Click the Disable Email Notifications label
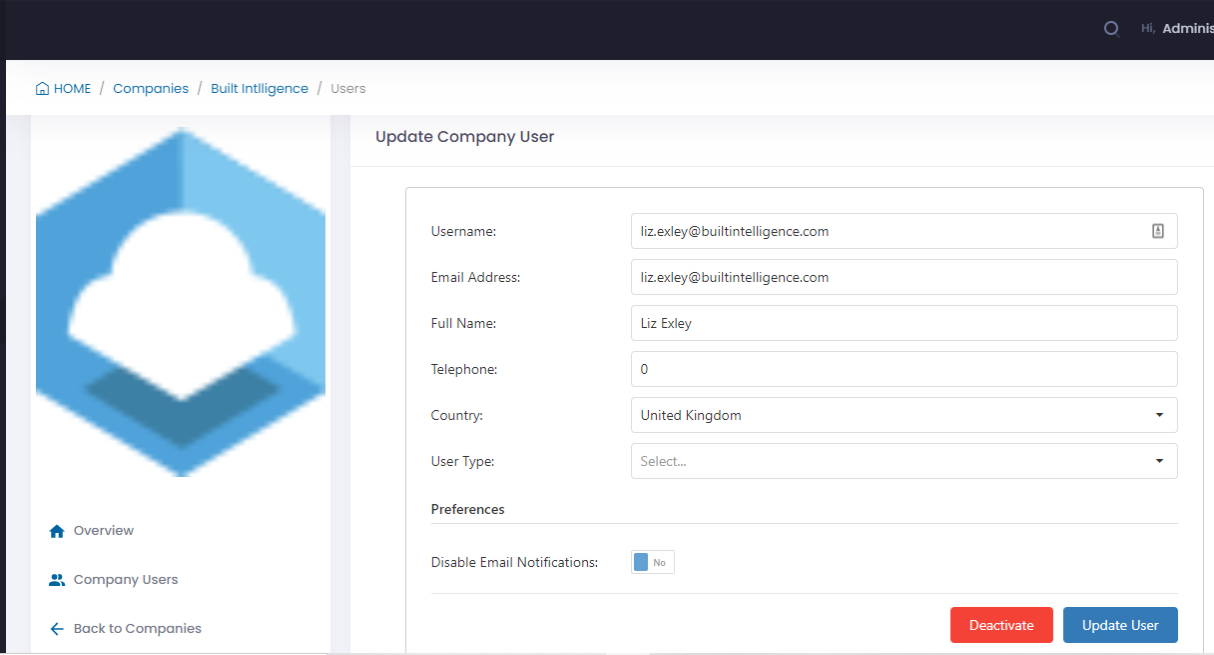 pos(515,562)
